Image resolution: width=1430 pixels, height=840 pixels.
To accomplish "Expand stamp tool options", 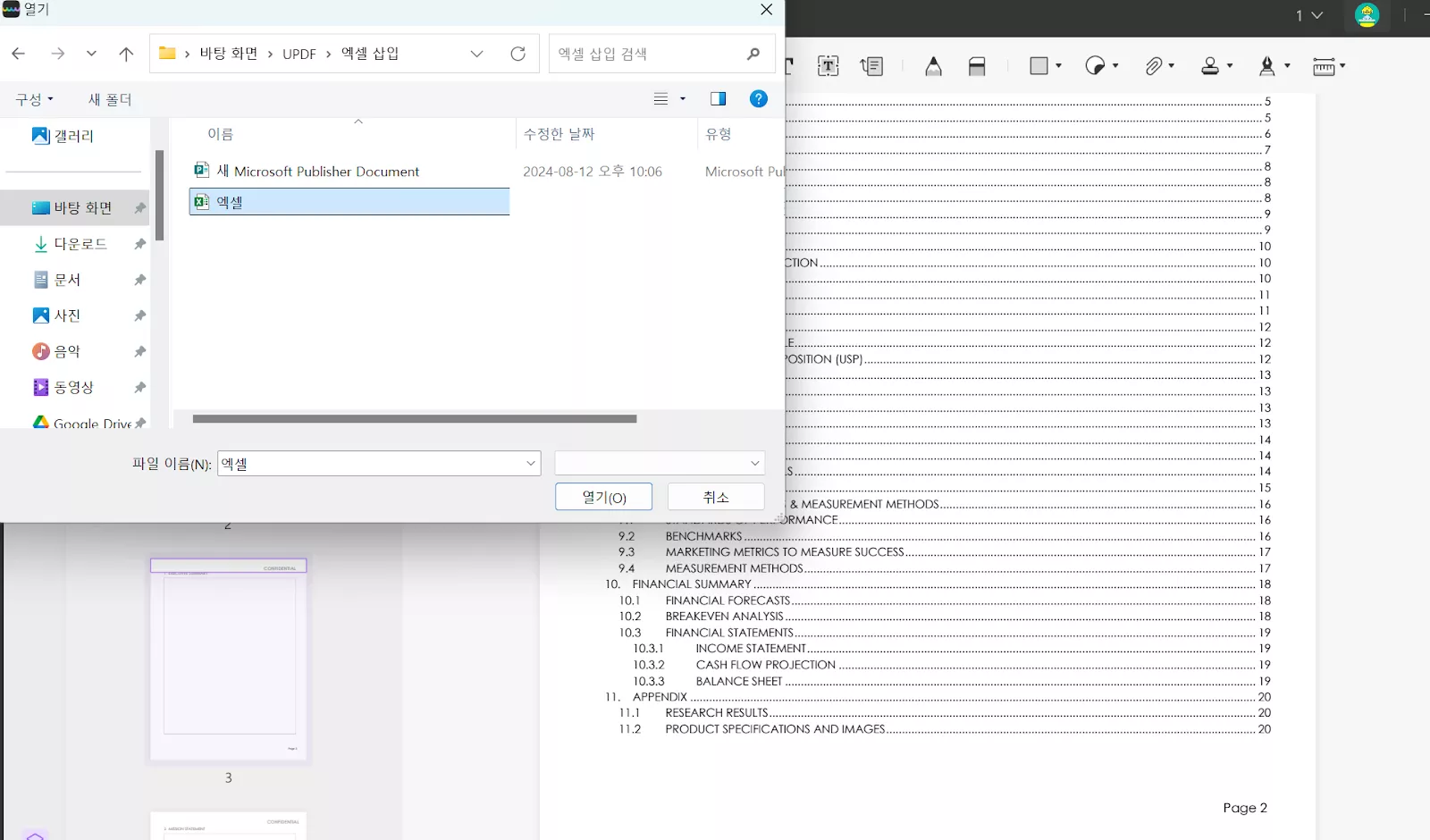I will point(1230,65).
